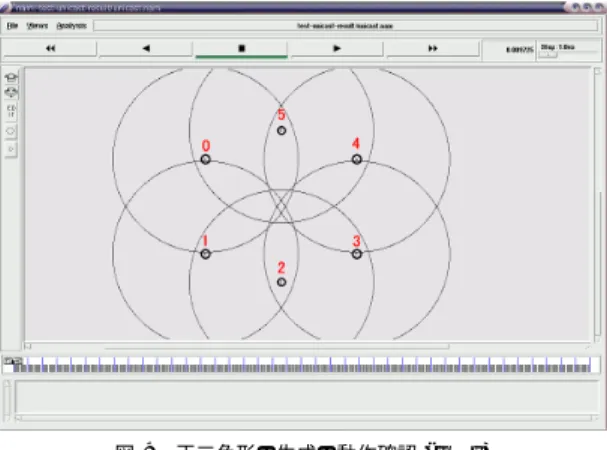Click the fast forward double-arrow button
The height and width of the screenshot is (450, 607).
433,48
